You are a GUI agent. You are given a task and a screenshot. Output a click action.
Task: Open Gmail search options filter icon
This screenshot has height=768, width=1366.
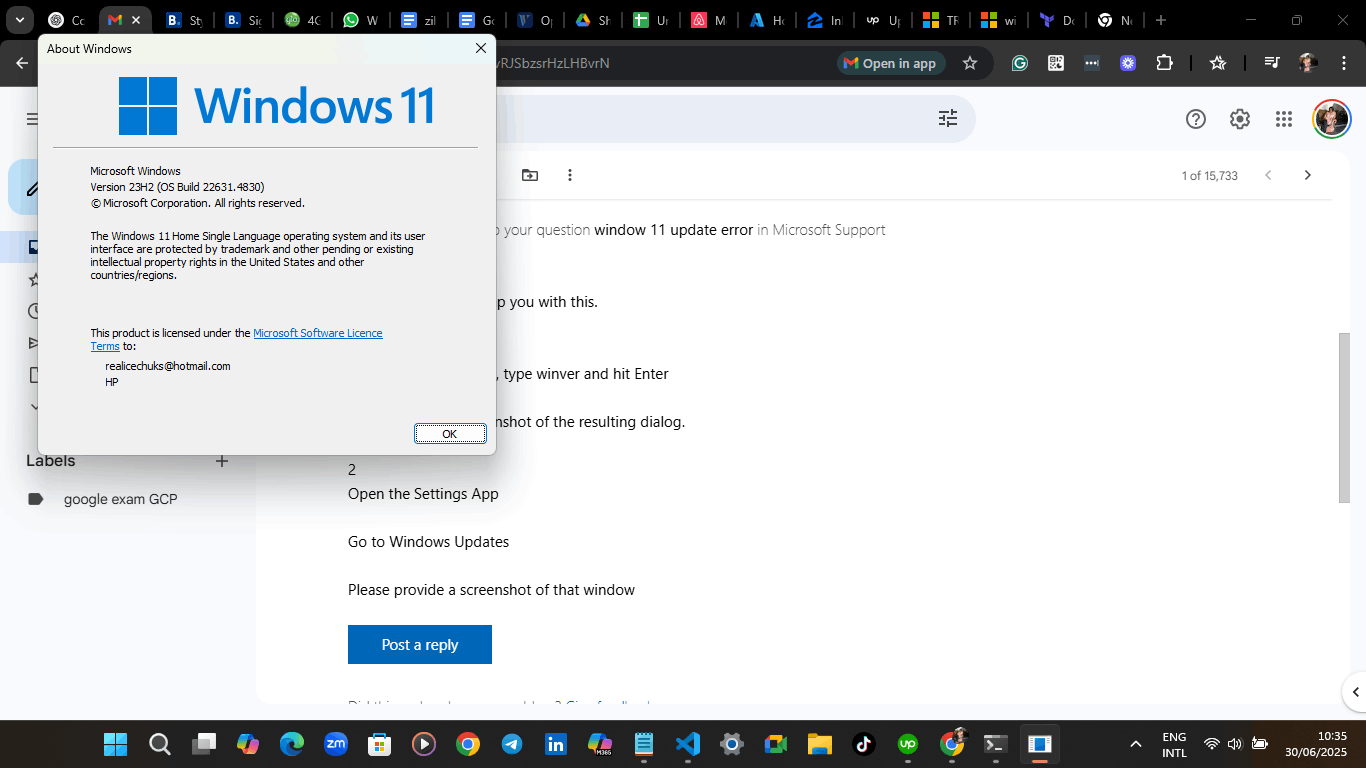pos(947,119)
